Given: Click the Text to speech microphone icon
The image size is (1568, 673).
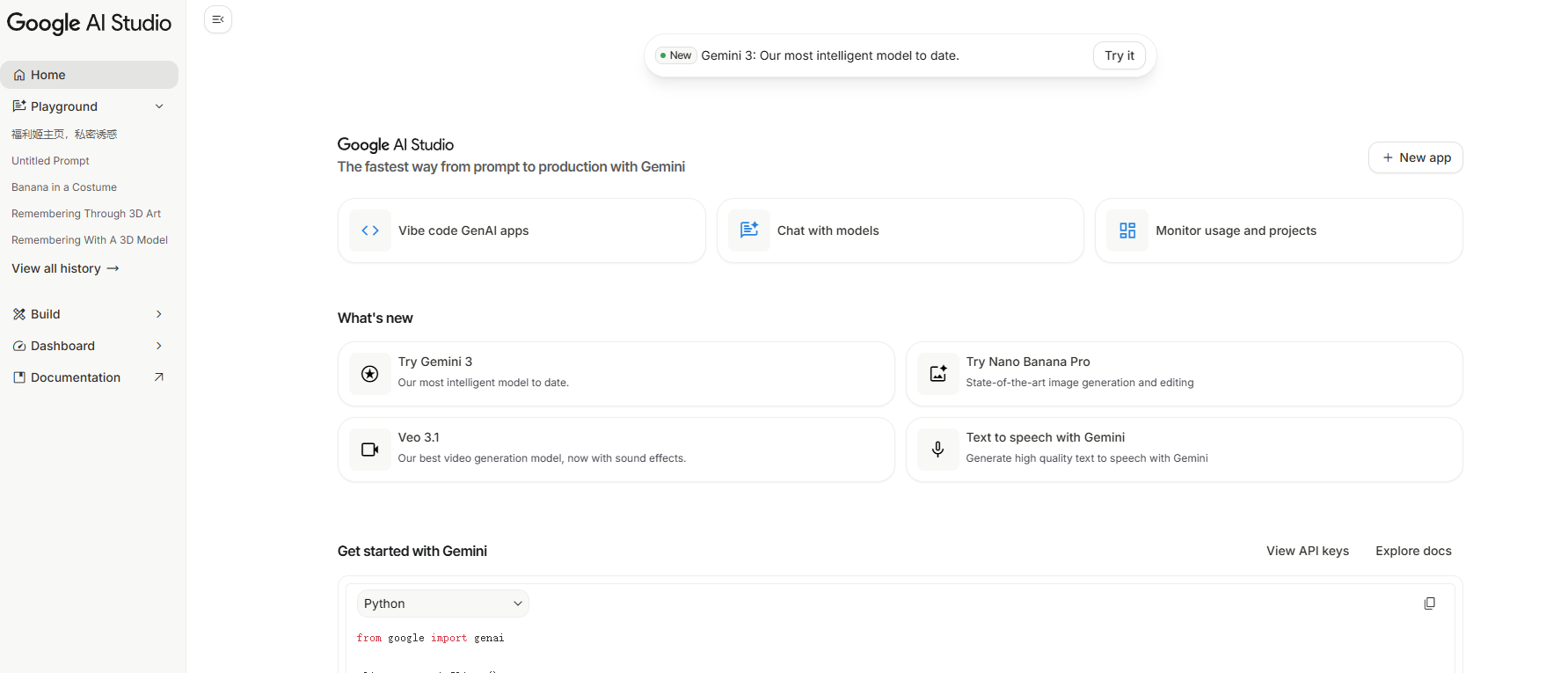Looking at the screenshot, I should 938,450.
